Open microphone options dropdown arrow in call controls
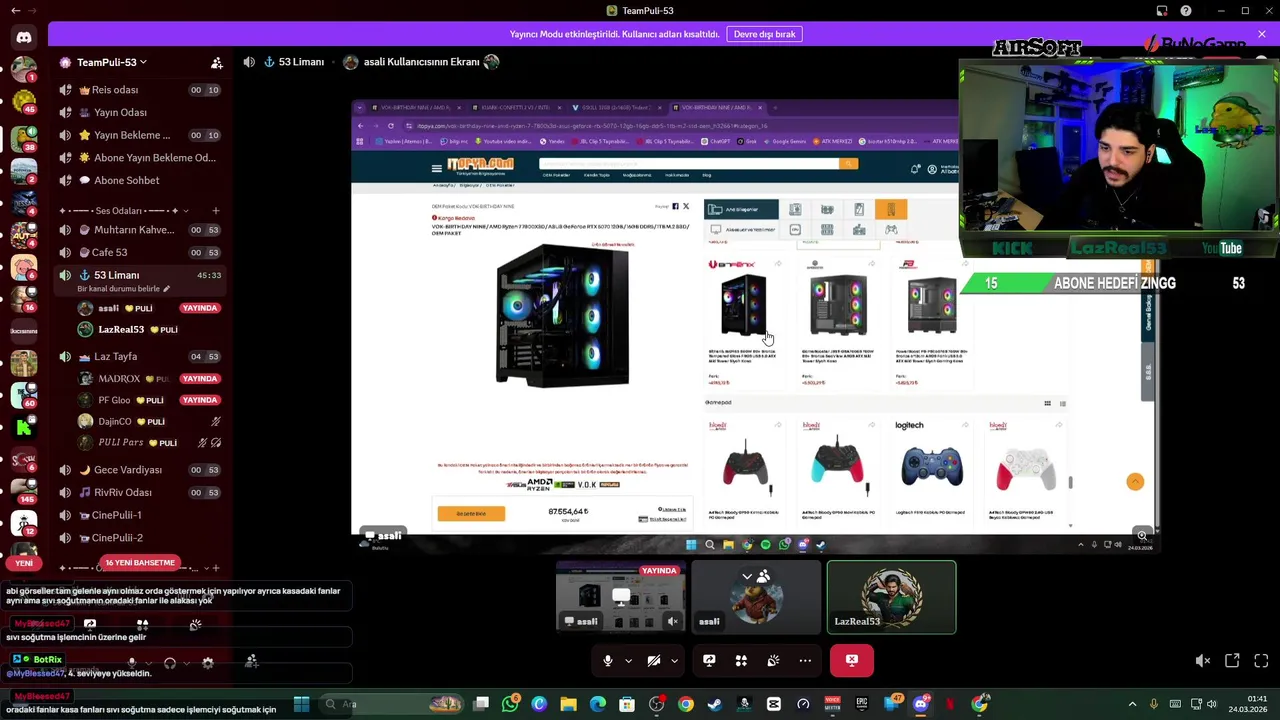 pyautogui.click(x=628, y=660)
